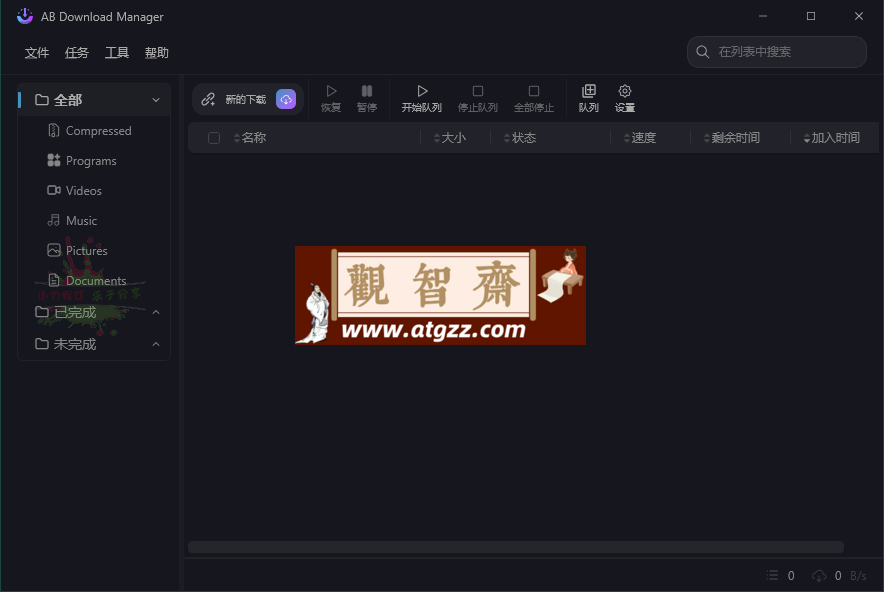
Task: Open the 工具 menu
Action: point(117,53)
